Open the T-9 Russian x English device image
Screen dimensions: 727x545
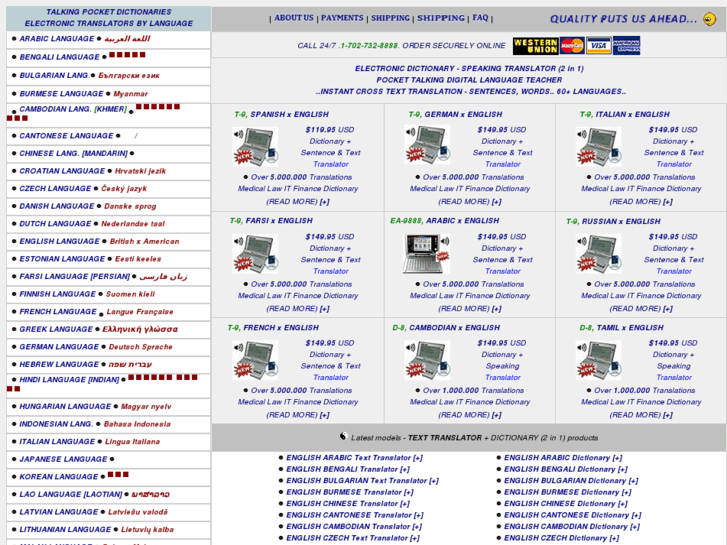pos(598,254)
